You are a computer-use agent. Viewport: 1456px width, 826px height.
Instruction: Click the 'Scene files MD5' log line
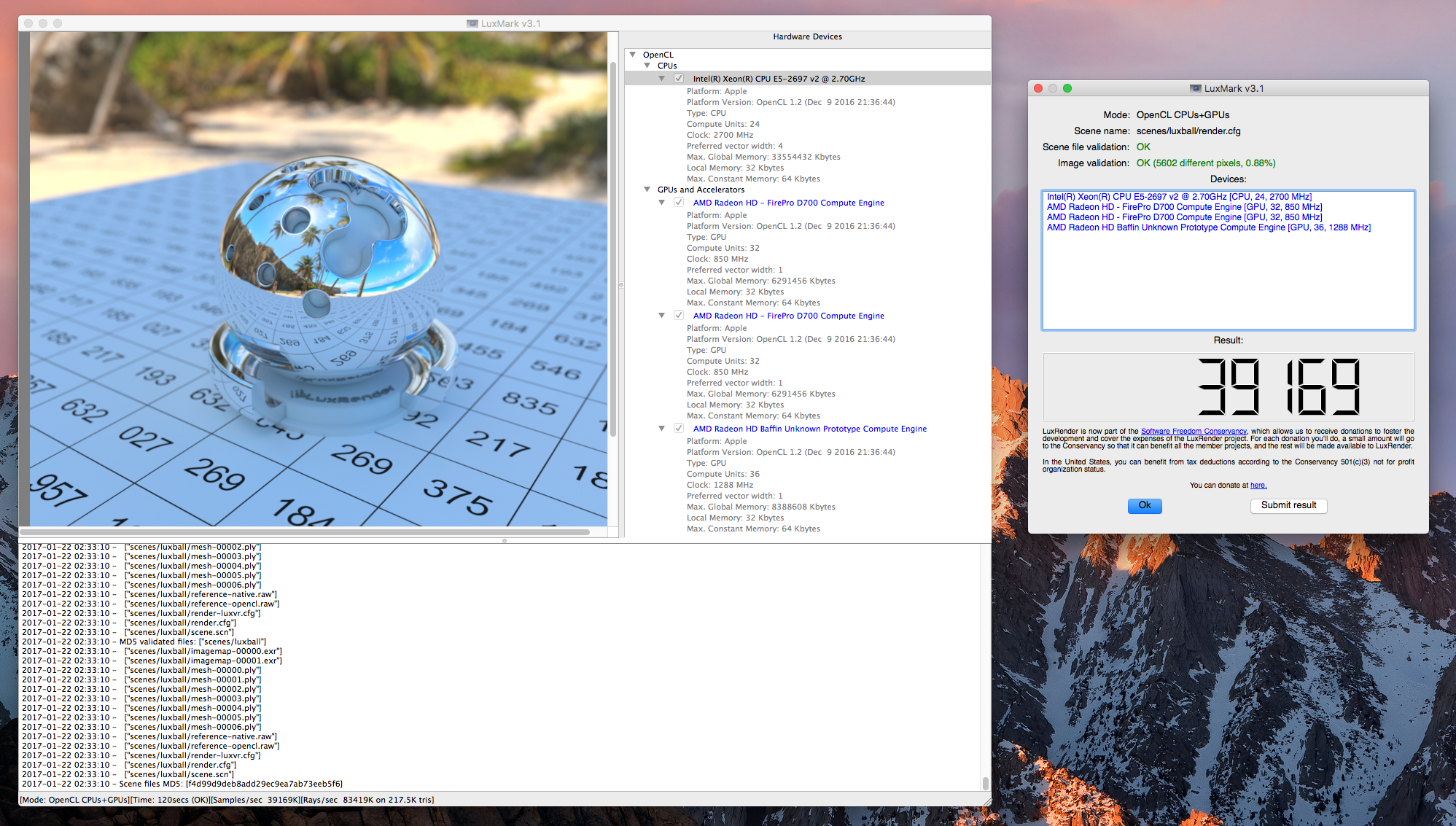[182, 784]
